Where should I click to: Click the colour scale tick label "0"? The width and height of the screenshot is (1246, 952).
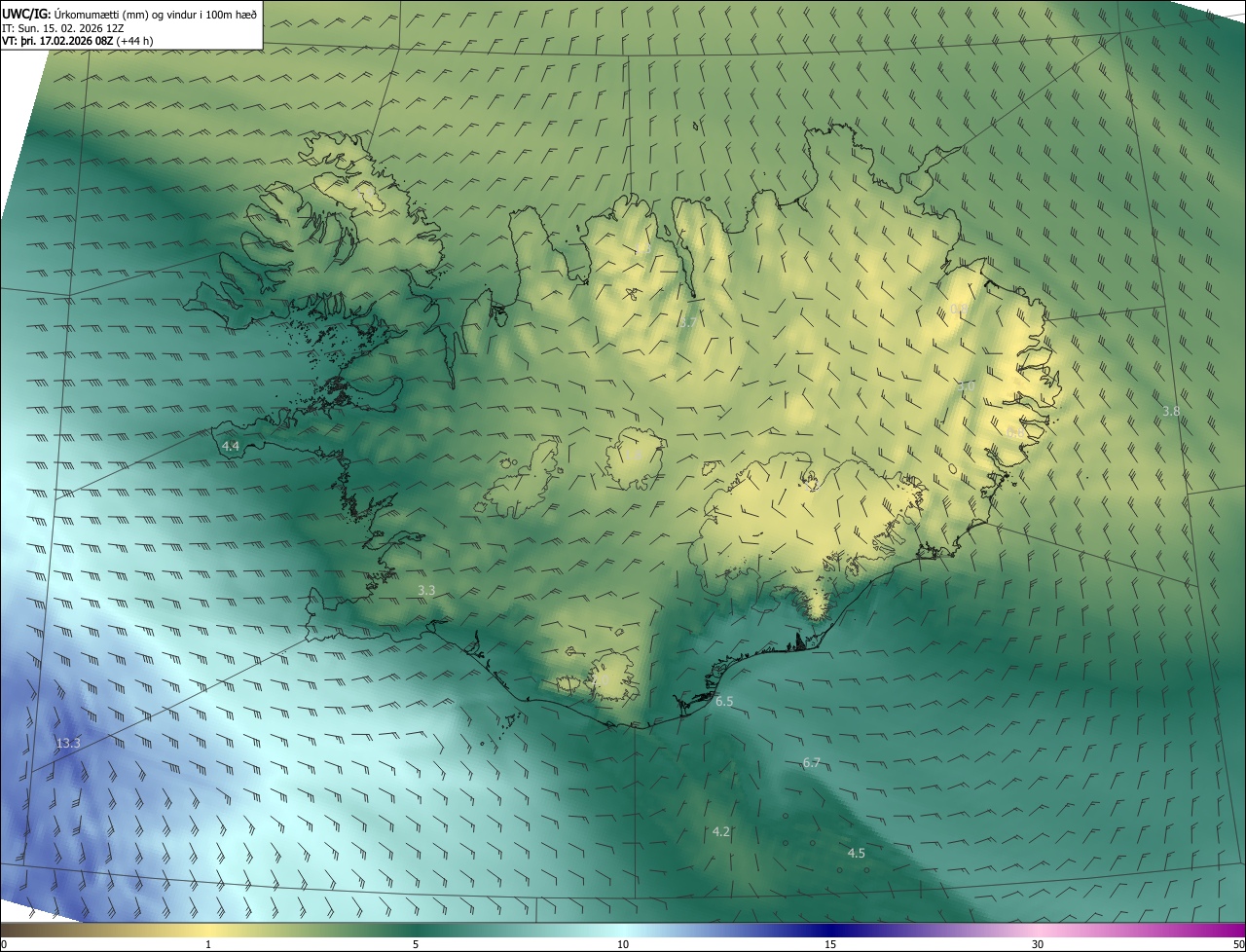pyautogui.click(x=4, y=944)
